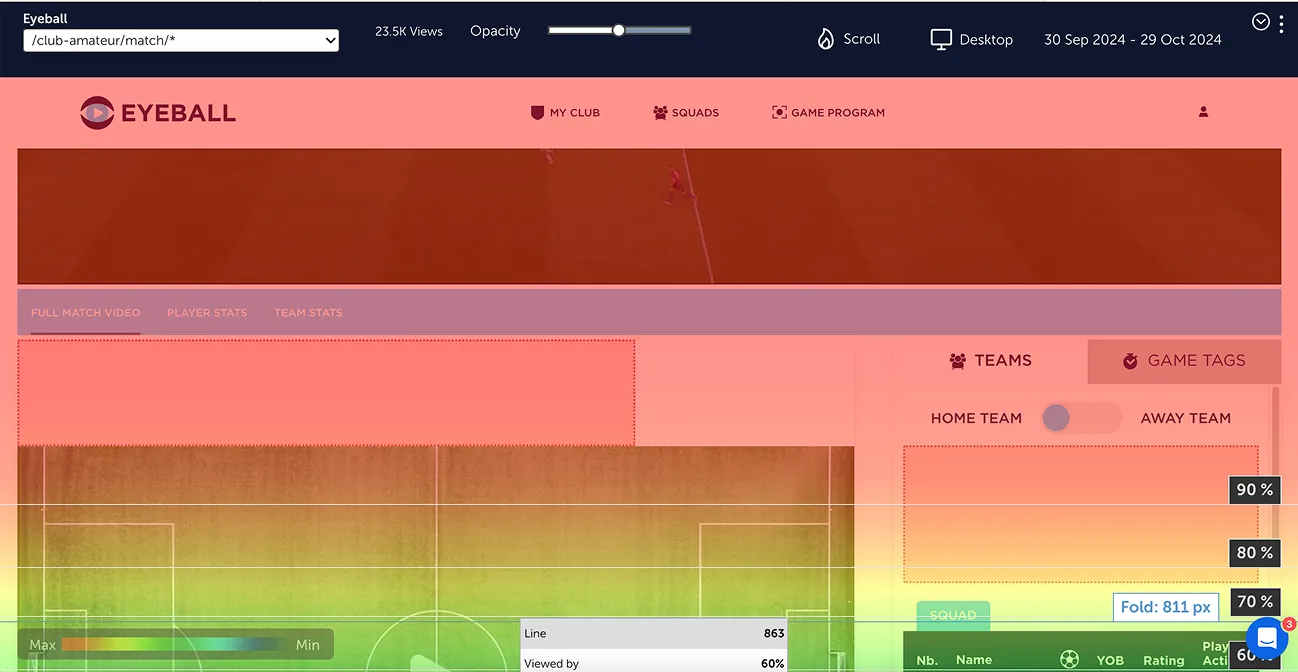Screen dimensions: 1298x672
Task: Open the My Club menu item
Action: click(565, 113)
